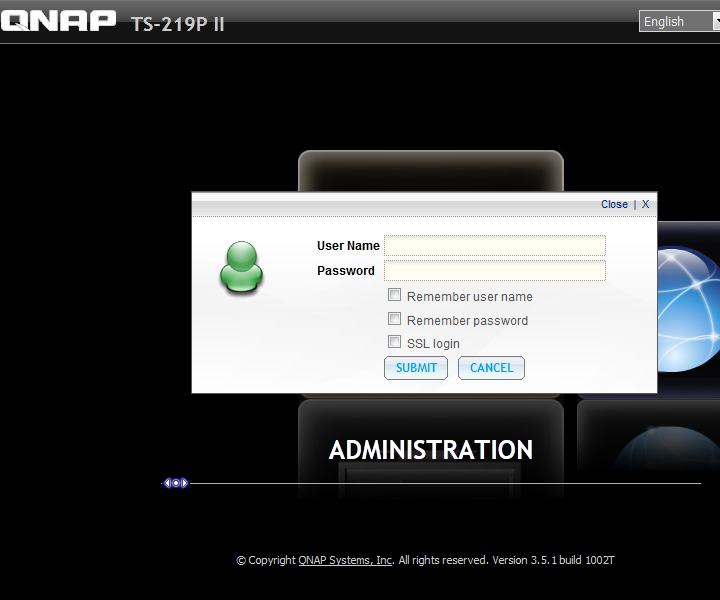
Task: Toggle the SSL login checkbox
Action: tap(395, 342)
